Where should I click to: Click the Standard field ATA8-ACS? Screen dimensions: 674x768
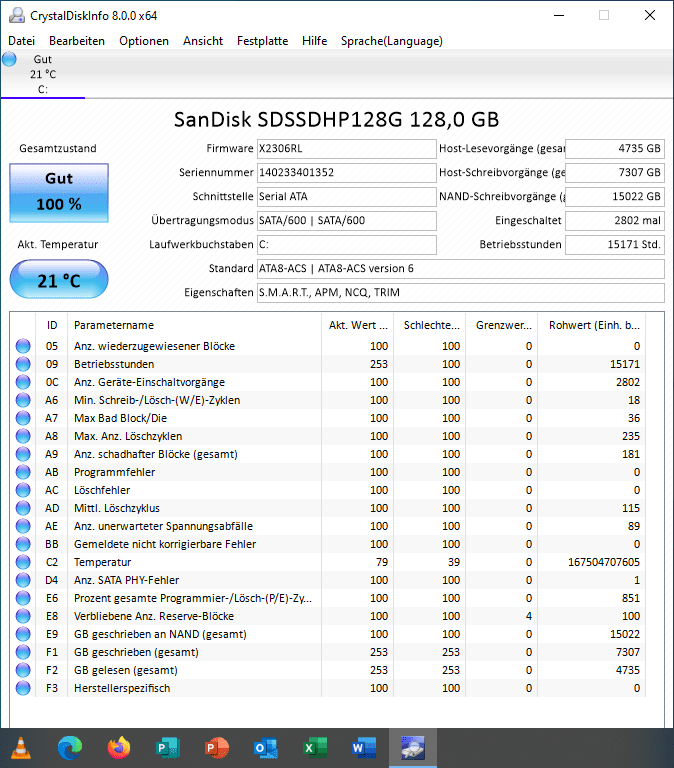461,268
